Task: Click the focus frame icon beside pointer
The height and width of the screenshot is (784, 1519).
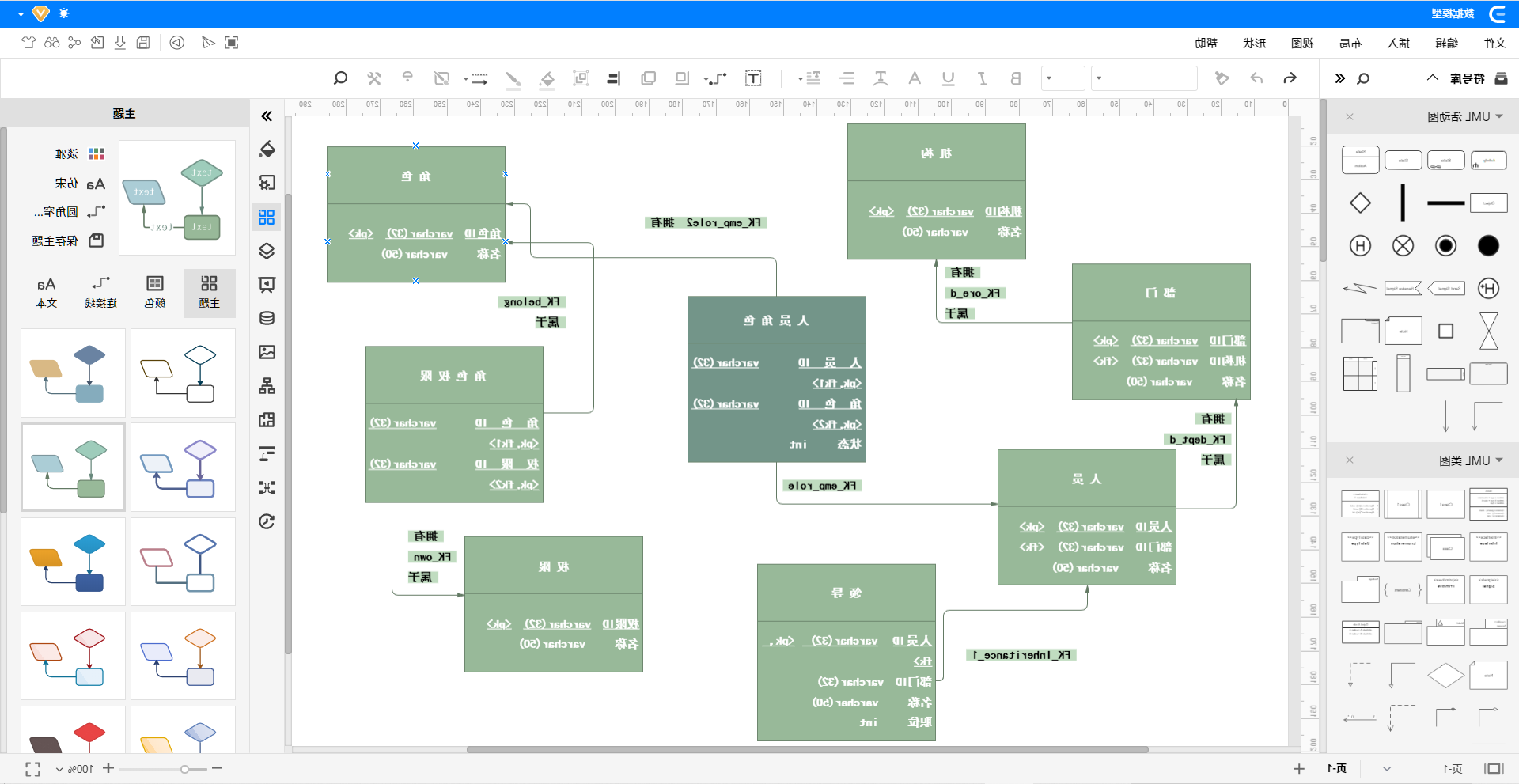Action: click(x=232, y=43)
